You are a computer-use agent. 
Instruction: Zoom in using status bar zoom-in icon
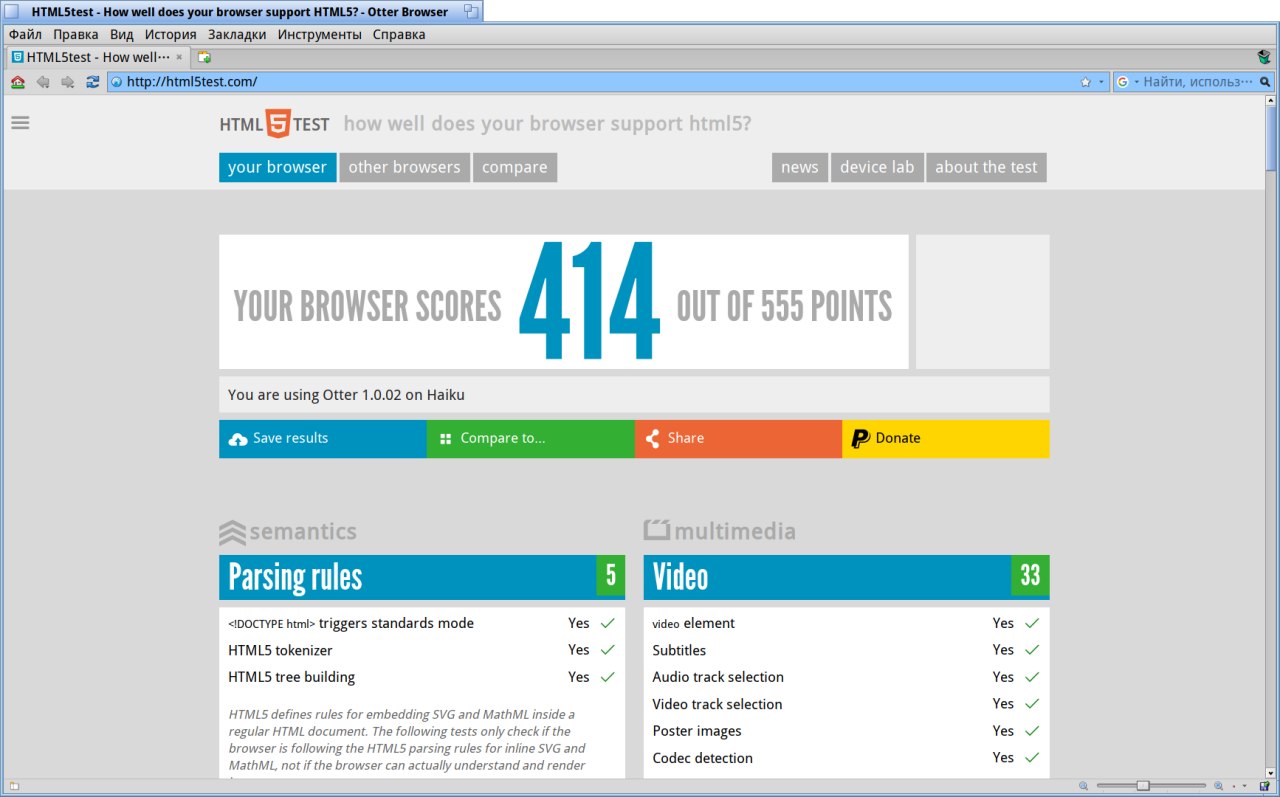1218,786
